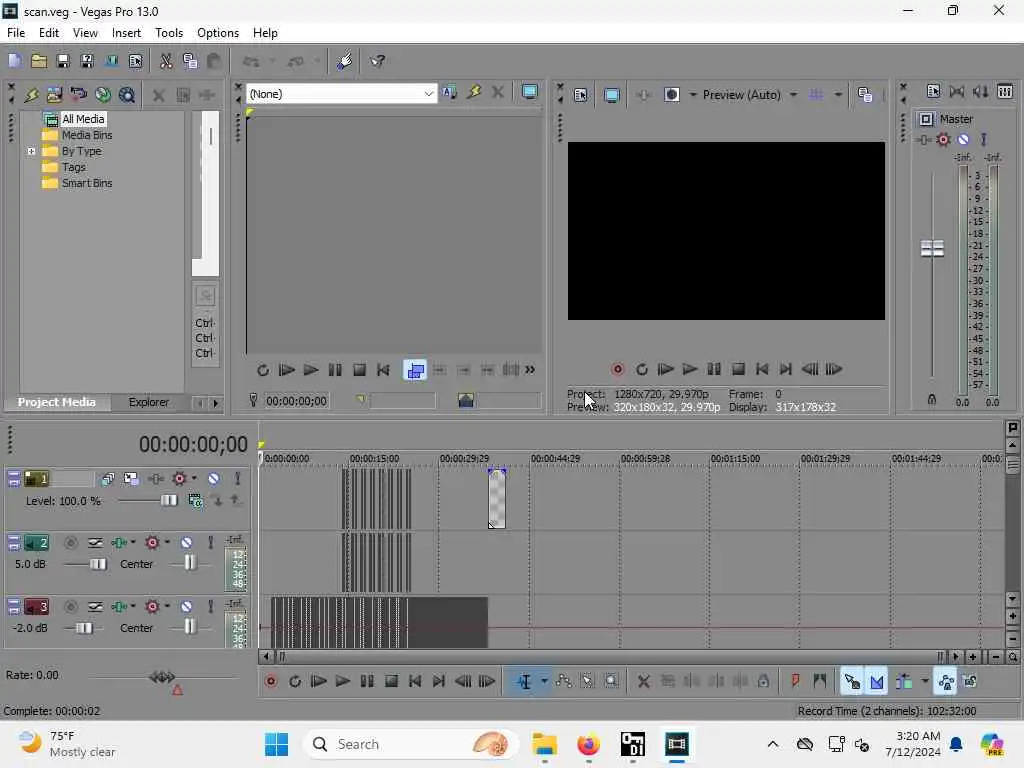
Task: Go to Start in timeline transport
Action: [x=415, y=682]
